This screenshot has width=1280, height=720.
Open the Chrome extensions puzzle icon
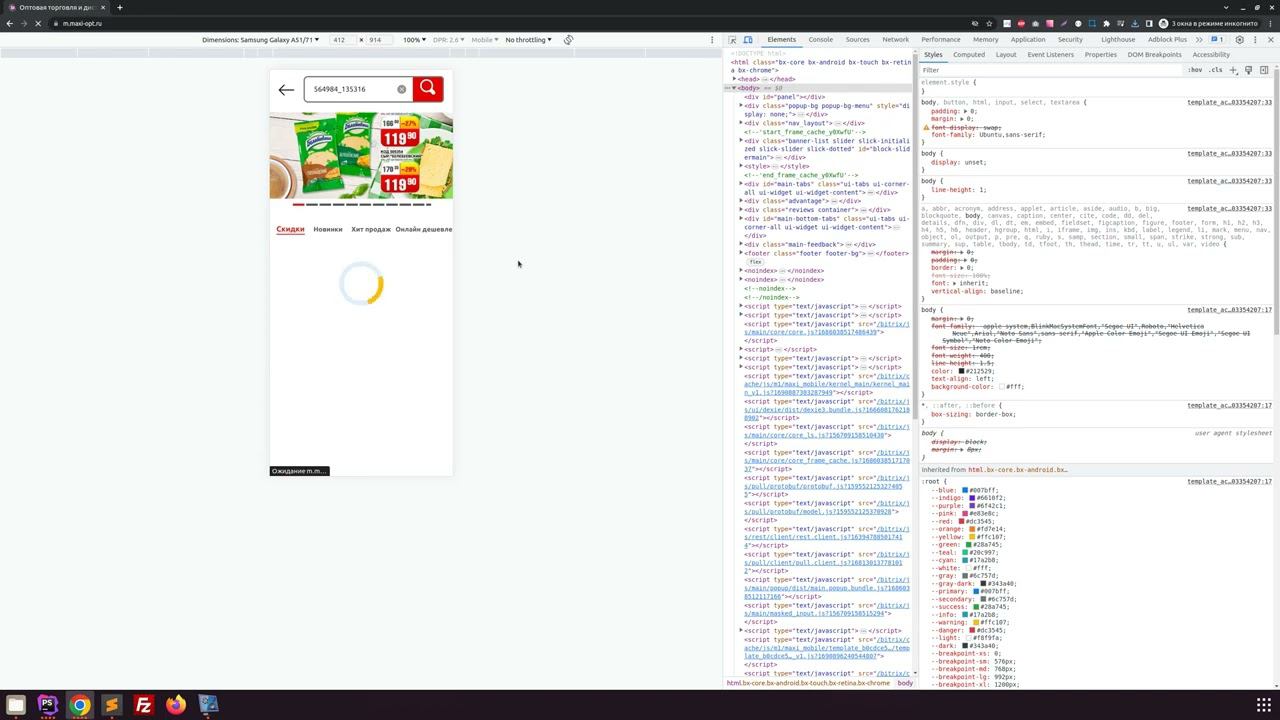pyautogui.click(x=1106, y=23)
